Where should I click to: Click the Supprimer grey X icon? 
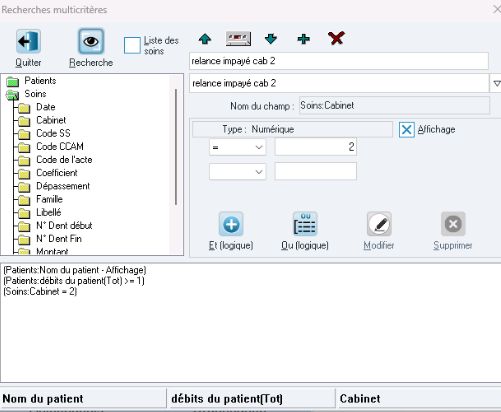point(453,224)
